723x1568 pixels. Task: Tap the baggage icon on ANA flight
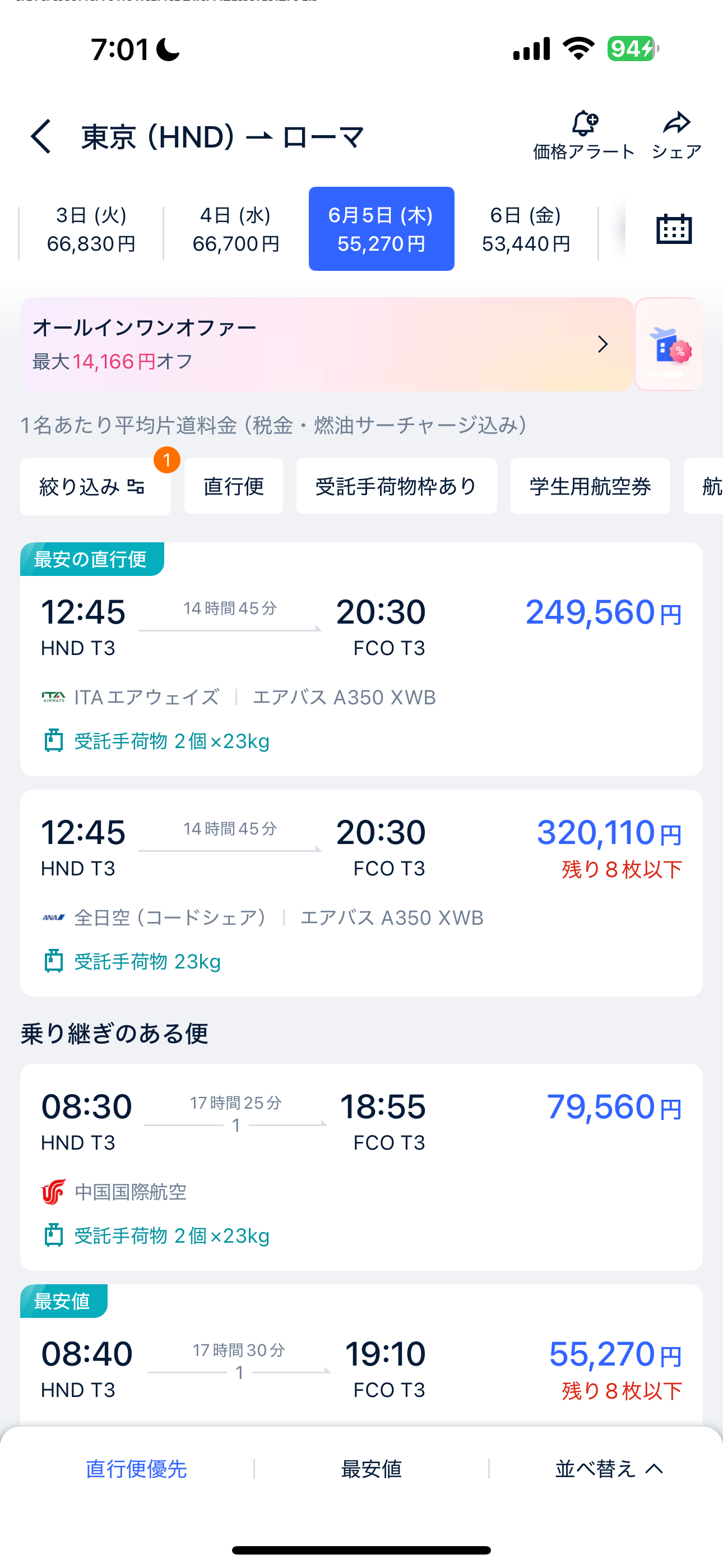click(54, 961)
